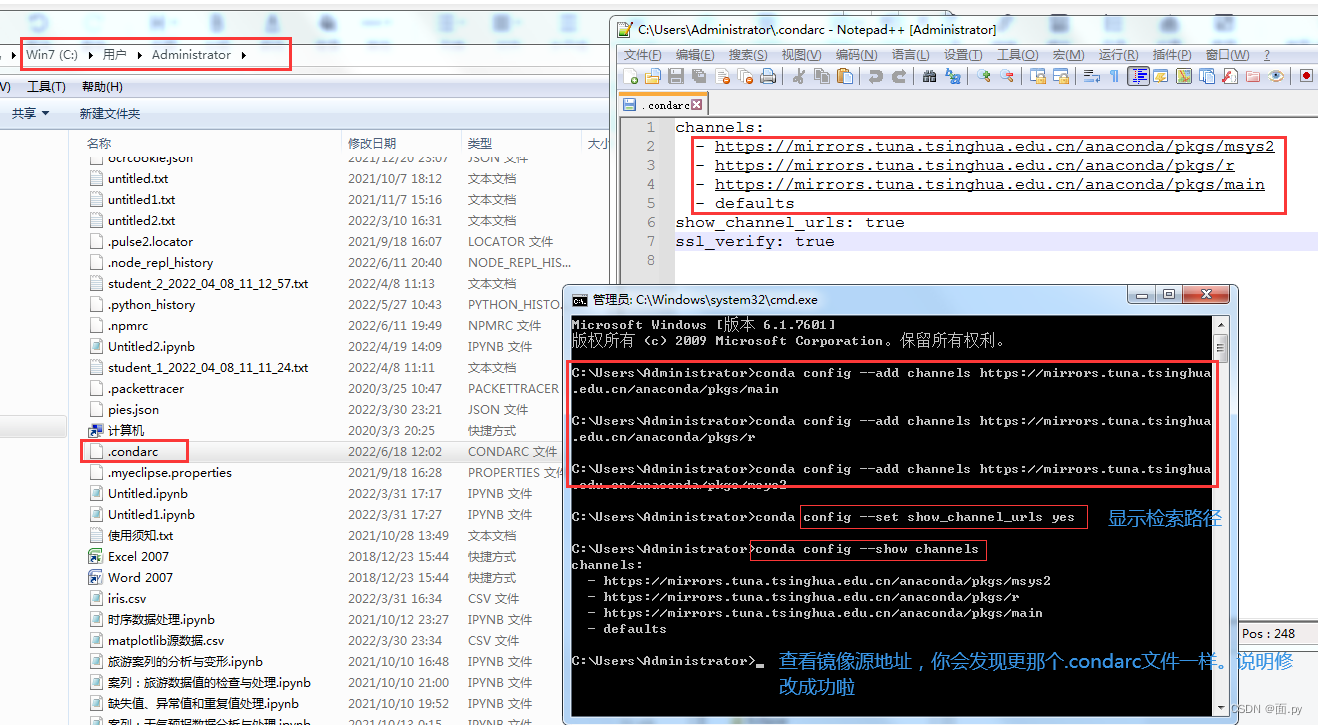Screen dimensions: 1318x725
Task: Click the Paste icon in Notepad++ toolbar
Action: [x=845, y=76]
